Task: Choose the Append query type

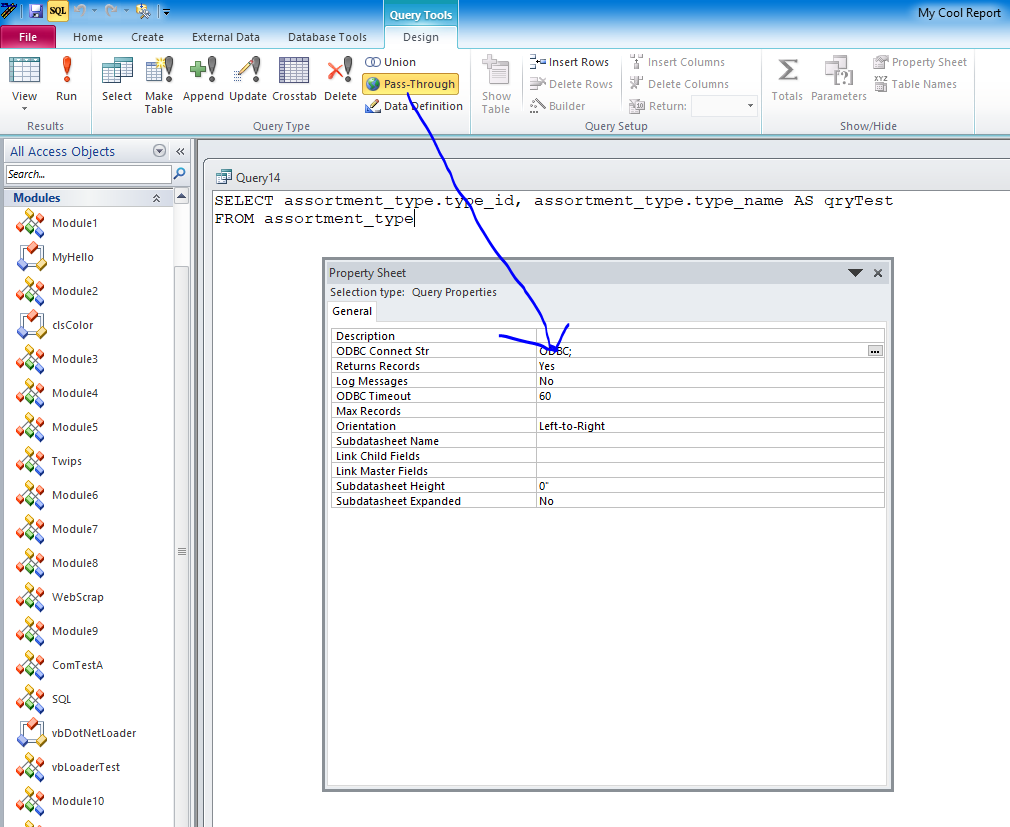Action: point(203,79)
